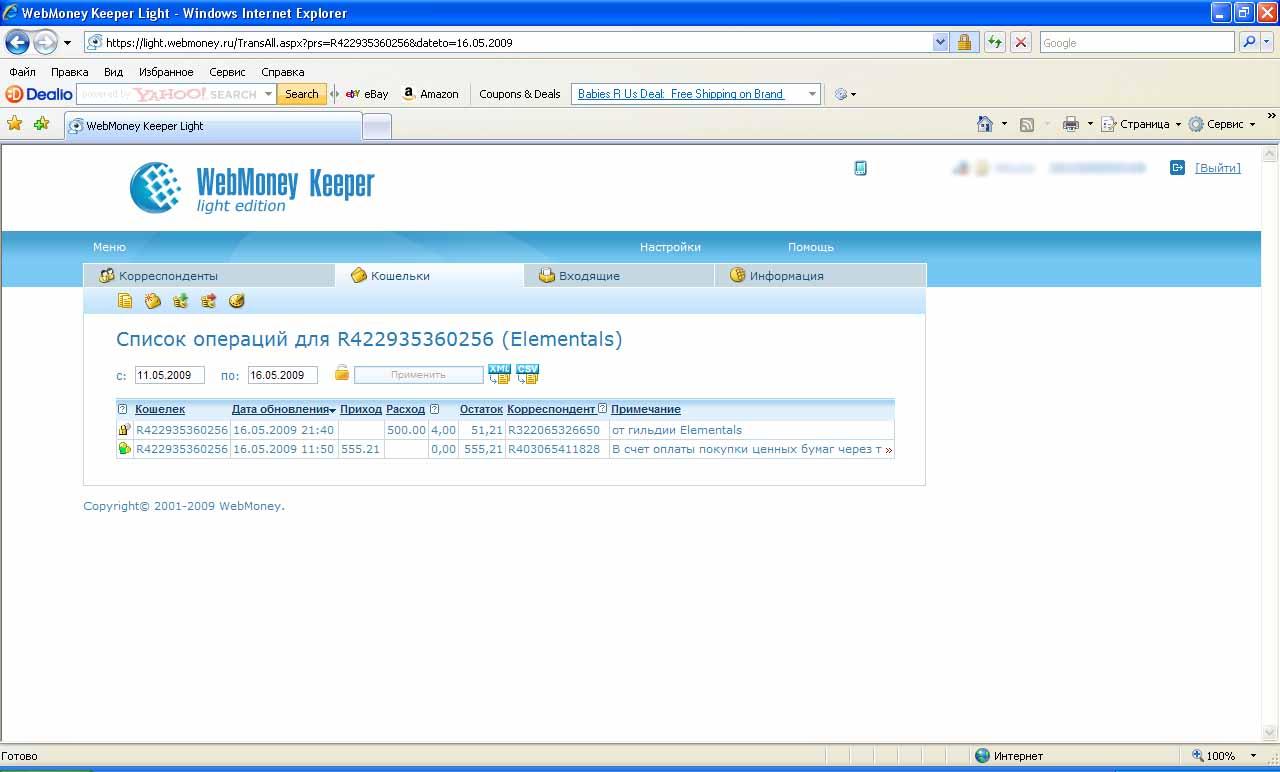Open the Правка menu
Image resolution: width=1280 pixels, height=772 pixels.
pyautogui.click(x=69, y=72)
